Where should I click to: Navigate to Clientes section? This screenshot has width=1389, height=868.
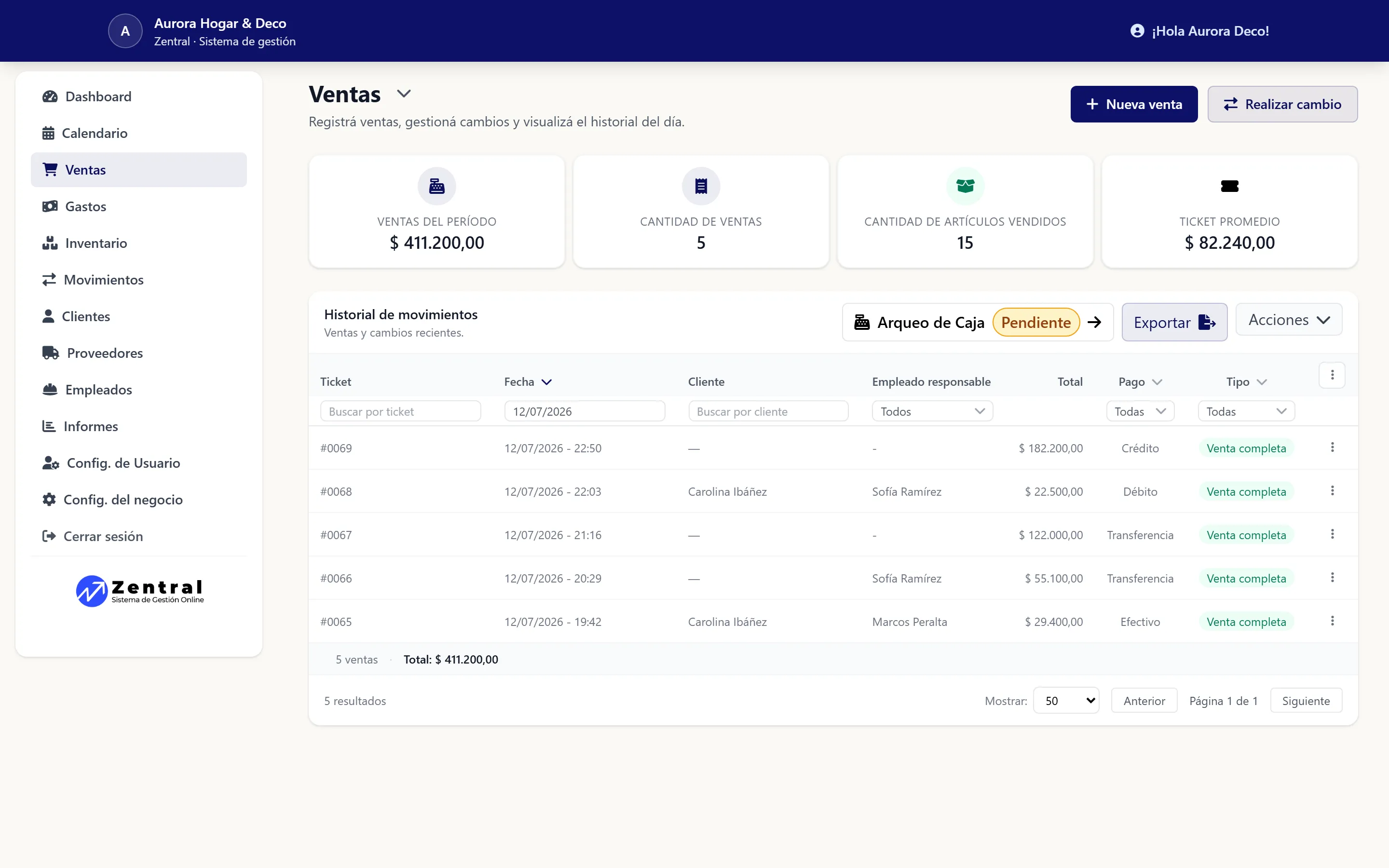point(138,316)
